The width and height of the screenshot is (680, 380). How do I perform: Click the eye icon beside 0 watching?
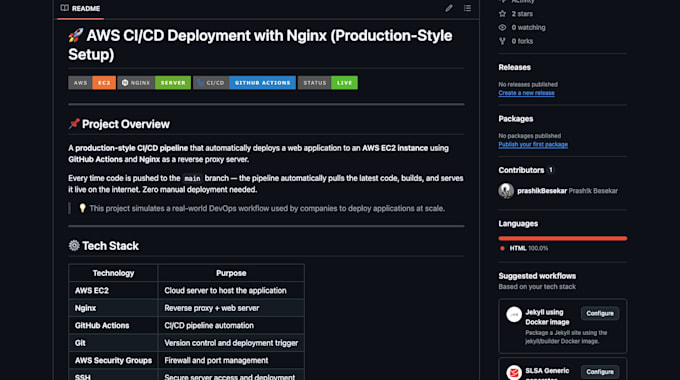[502, 27]
